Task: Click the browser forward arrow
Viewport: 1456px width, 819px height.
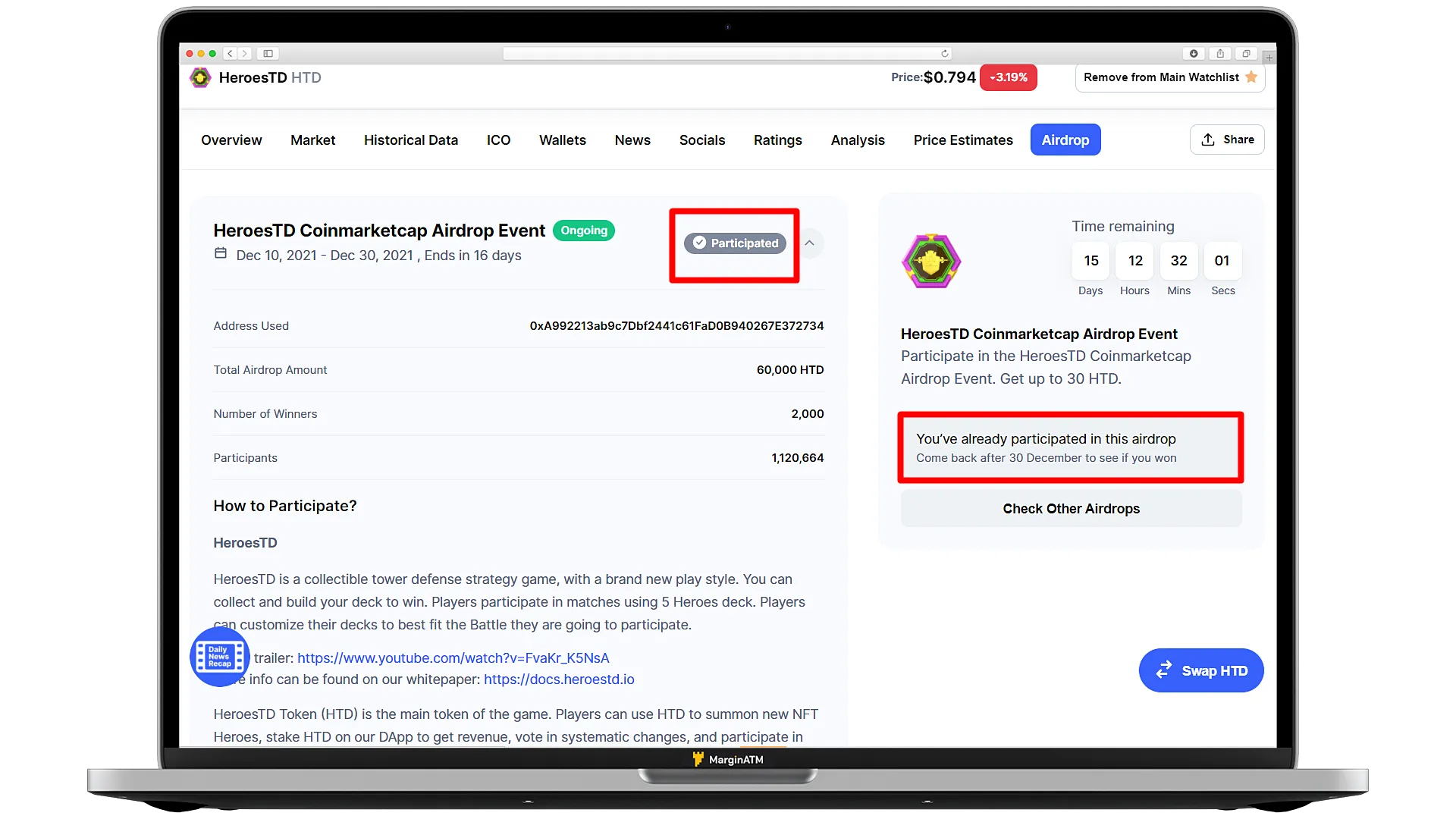Action: pos(244,54)
